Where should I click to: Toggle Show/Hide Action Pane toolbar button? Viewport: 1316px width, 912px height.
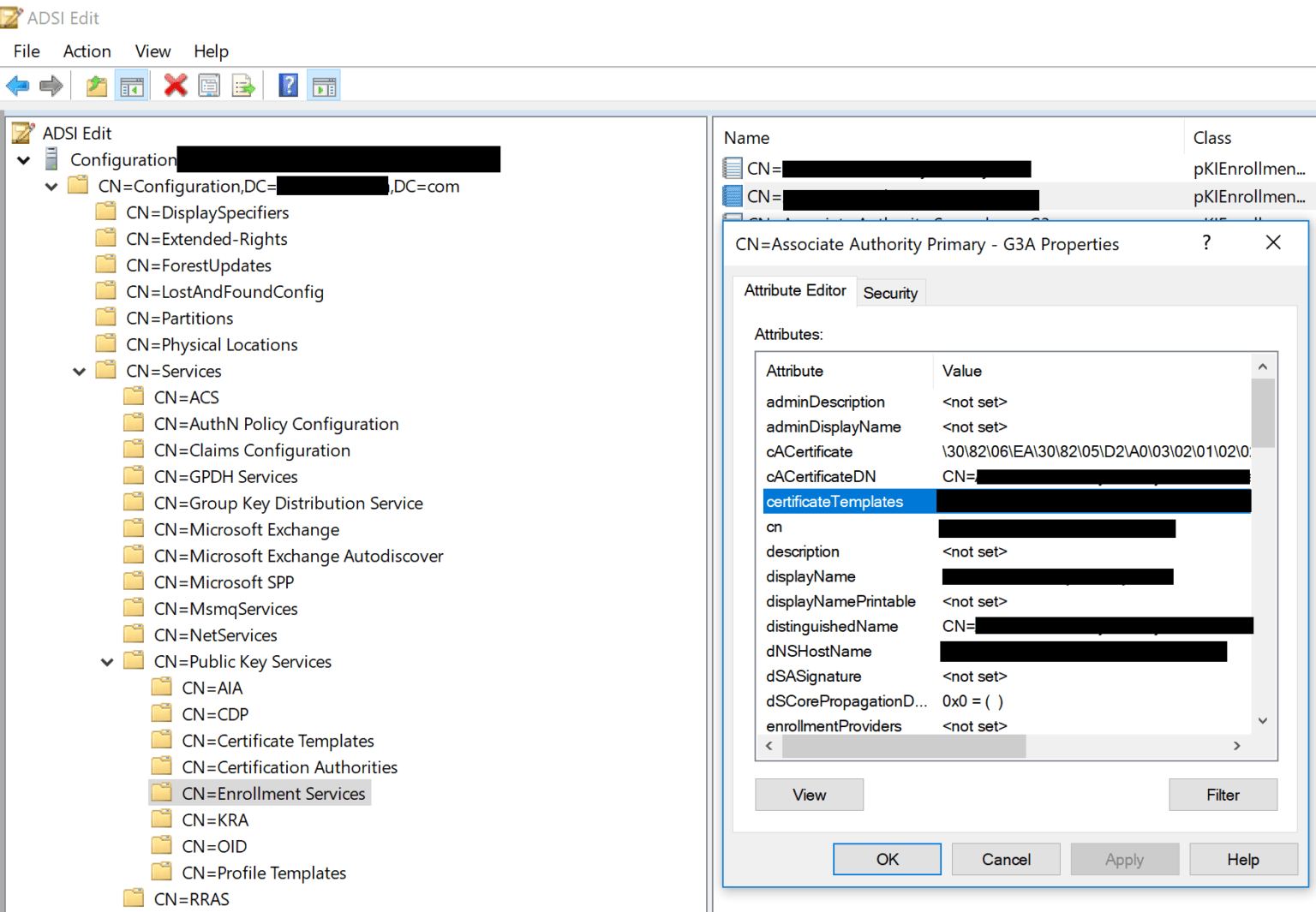(324, 86)
